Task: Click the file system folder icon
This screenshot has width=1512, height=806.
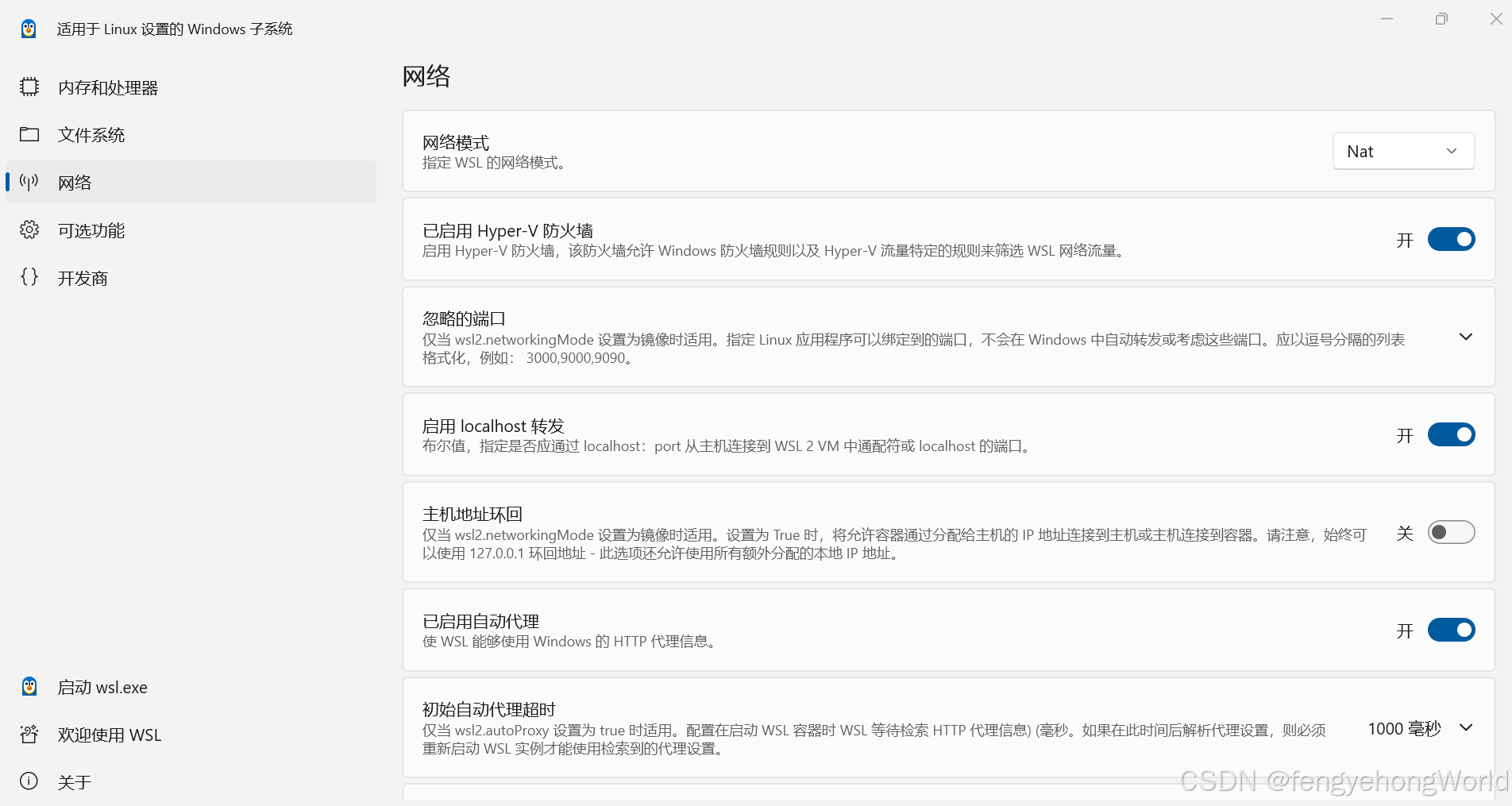Action: point(29,134)
